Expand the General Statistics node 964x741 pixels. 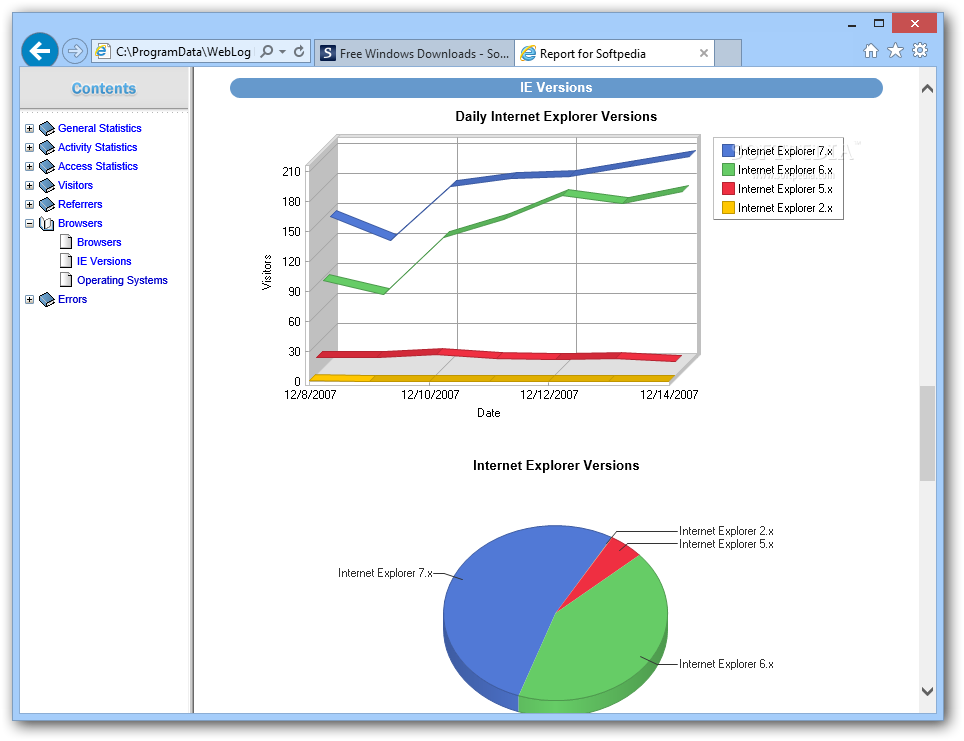pos(30,129)
